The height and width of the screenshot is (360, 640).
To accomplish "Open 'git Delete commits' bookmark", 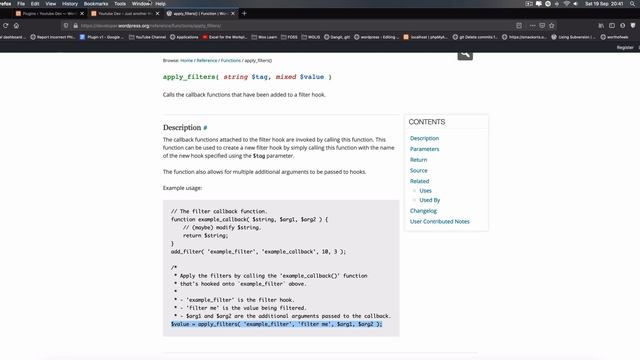I will [x=475, y=37].
